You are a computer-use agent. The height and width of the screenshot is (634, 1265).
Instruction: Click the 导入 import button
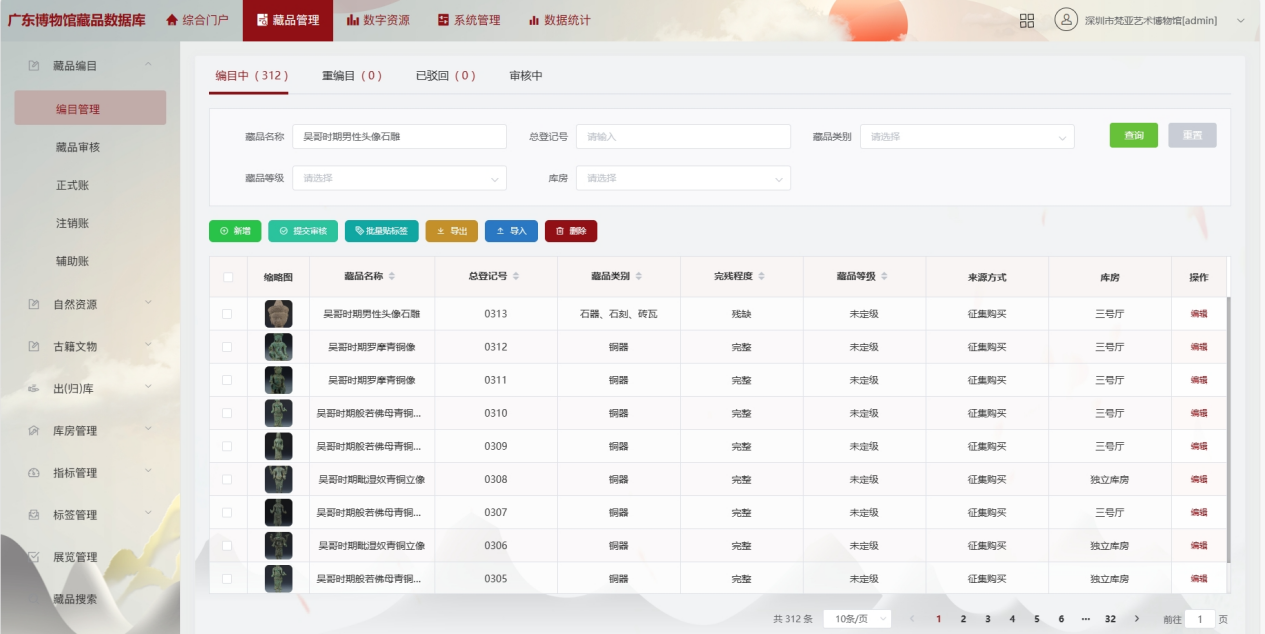[511, 231]
